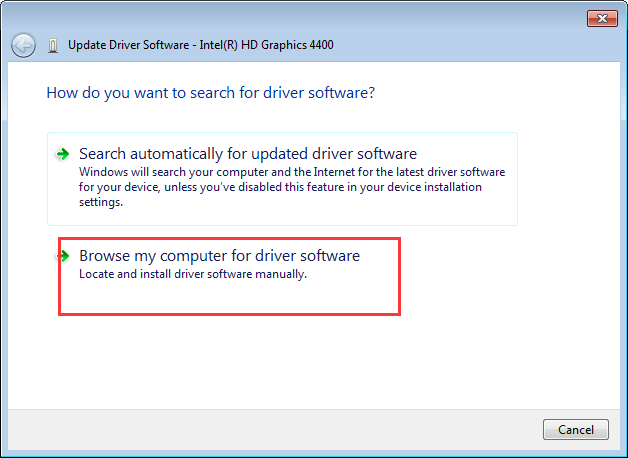Click blank title bar area left of close button
The width and height of the screenshot is (628, 458).
point(450,19)
